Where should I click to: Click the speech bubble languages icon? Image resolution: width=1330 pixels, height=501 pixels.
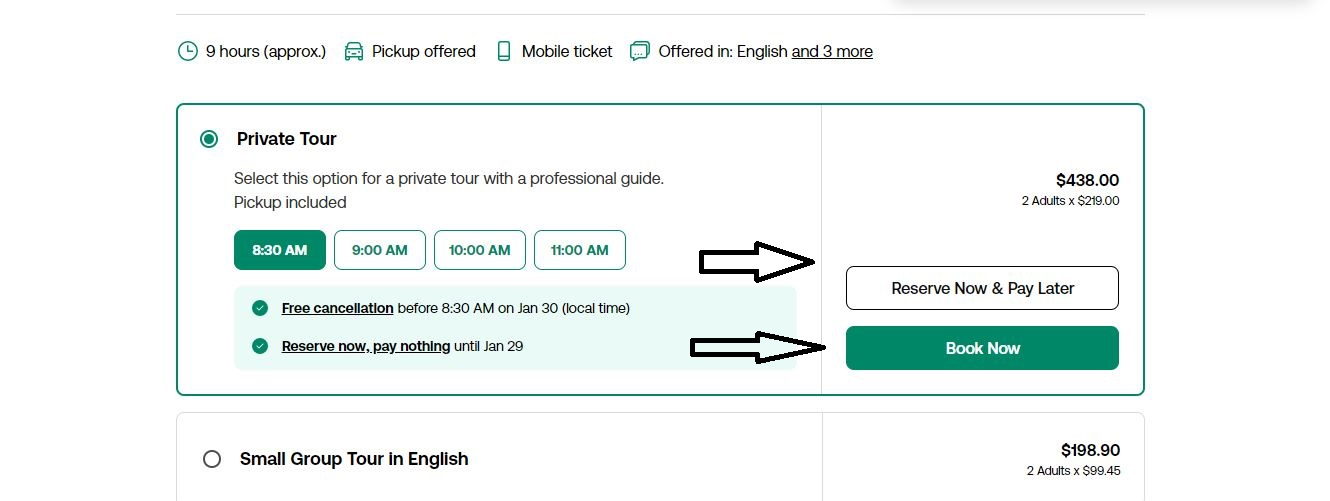click(x=640, y=51)
